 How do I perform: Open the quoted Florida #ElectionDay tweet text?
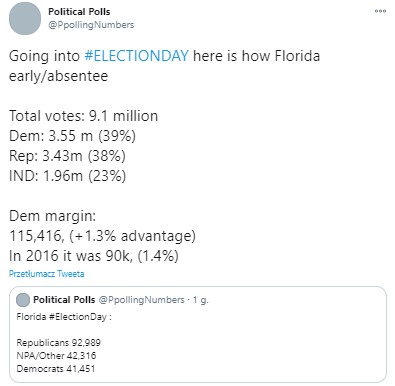64,317
